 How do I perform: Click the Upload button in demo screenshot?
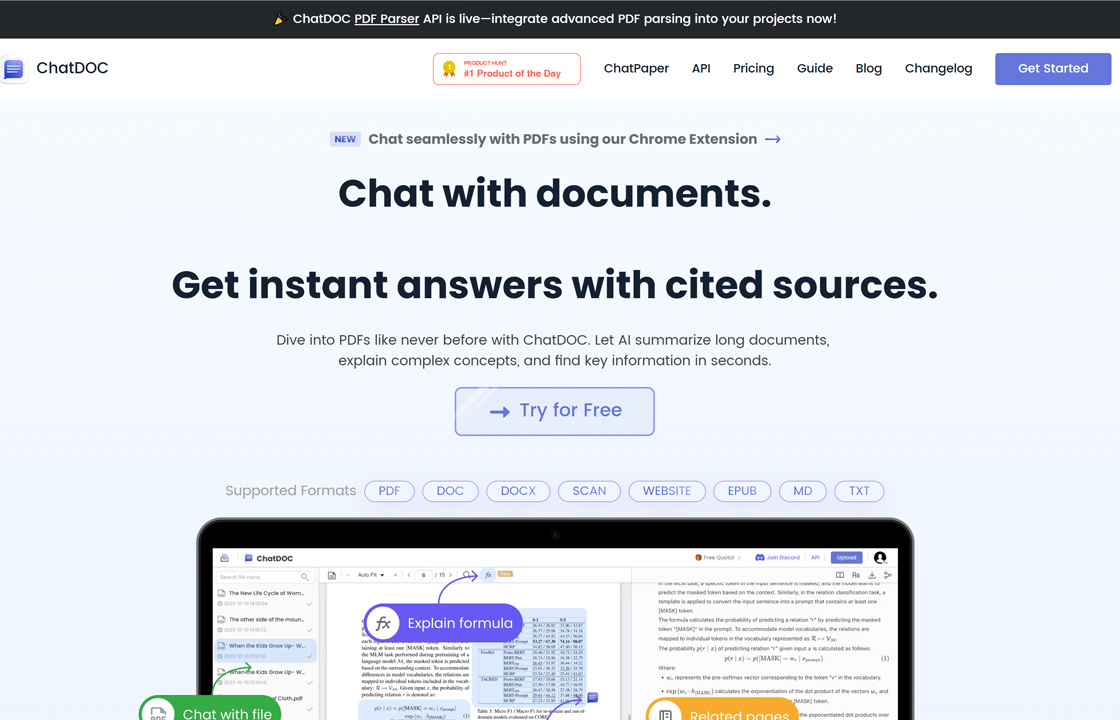coord(846,558)
